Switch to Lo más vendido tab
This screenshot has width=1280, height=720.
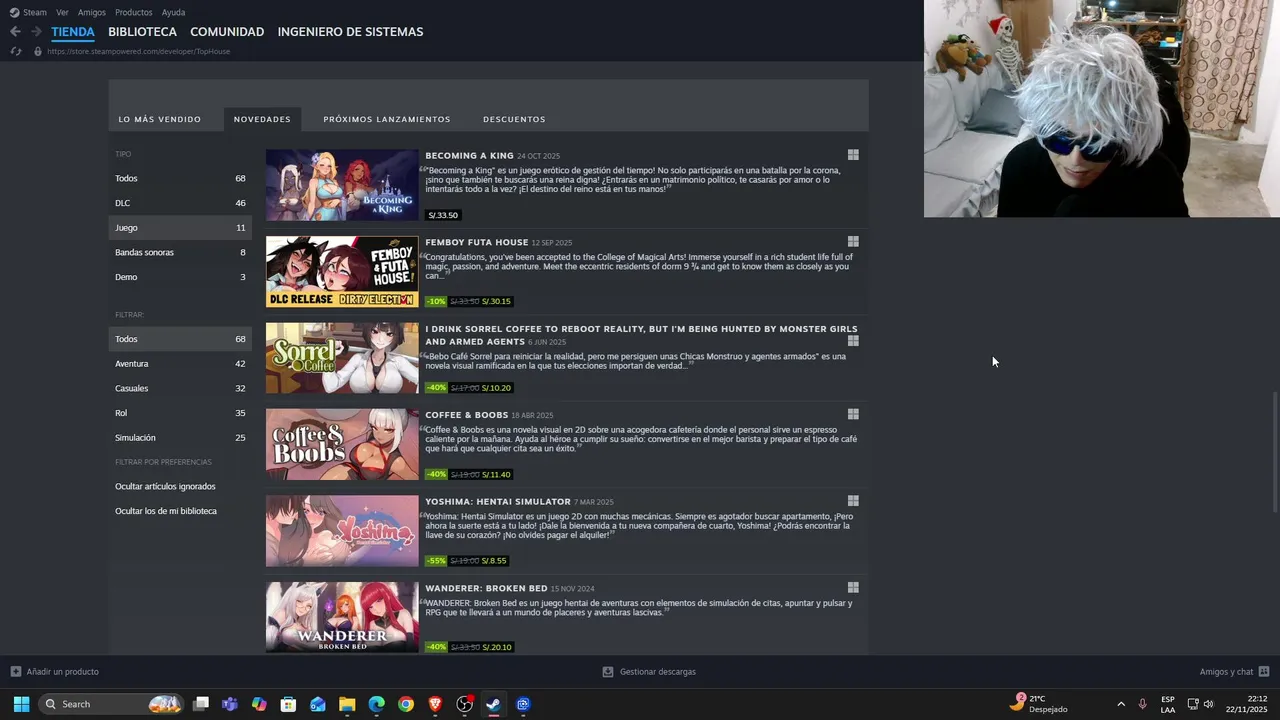click(x=160, y=119)
